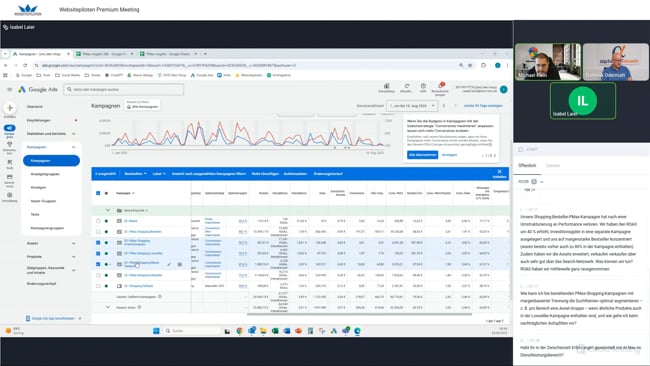This screenshot has width=650, height=366.
Task: Check the Brand campaign row checkbox
Action: pos(98,221)
